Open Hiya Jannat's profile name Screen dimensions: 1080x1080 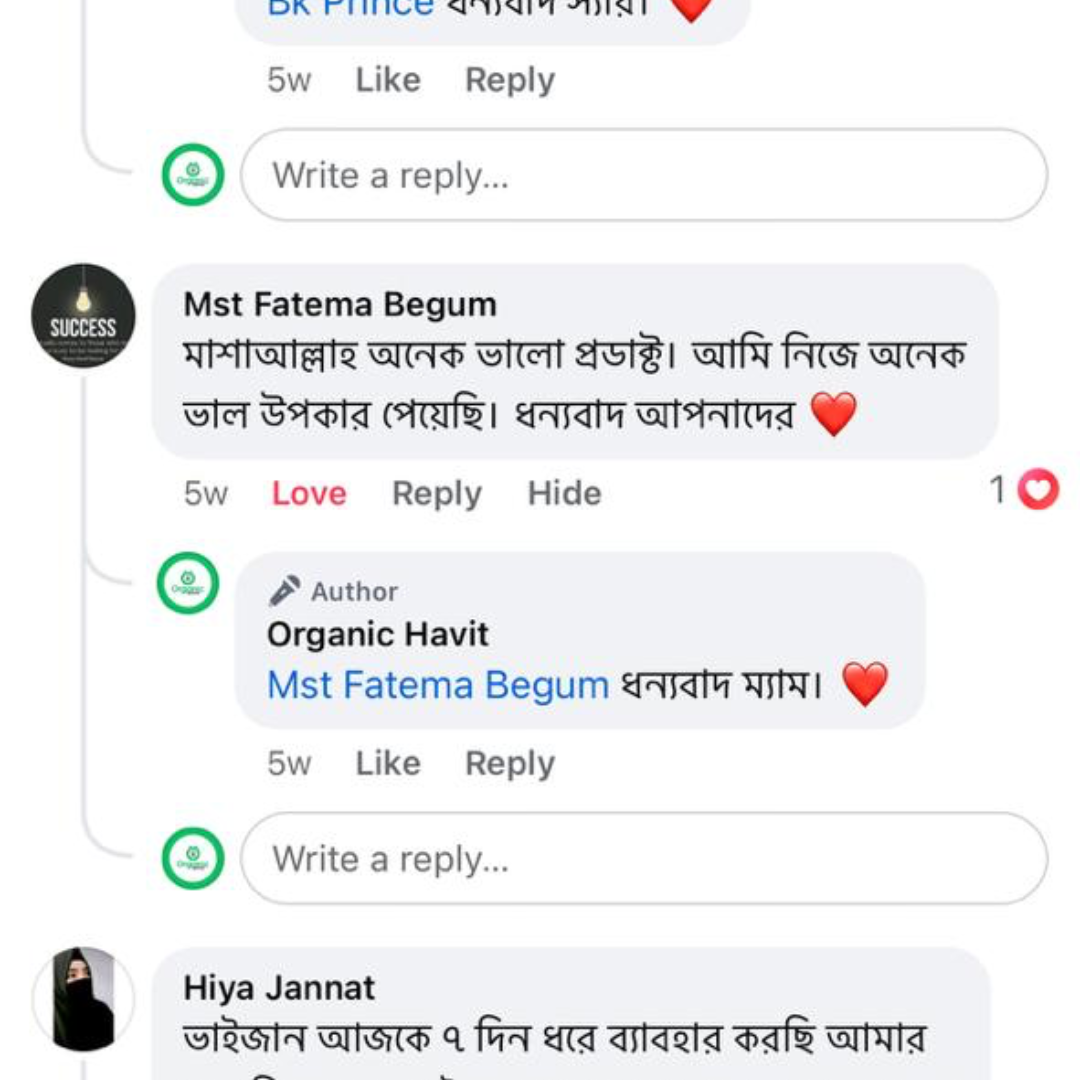tap(279, 988)
